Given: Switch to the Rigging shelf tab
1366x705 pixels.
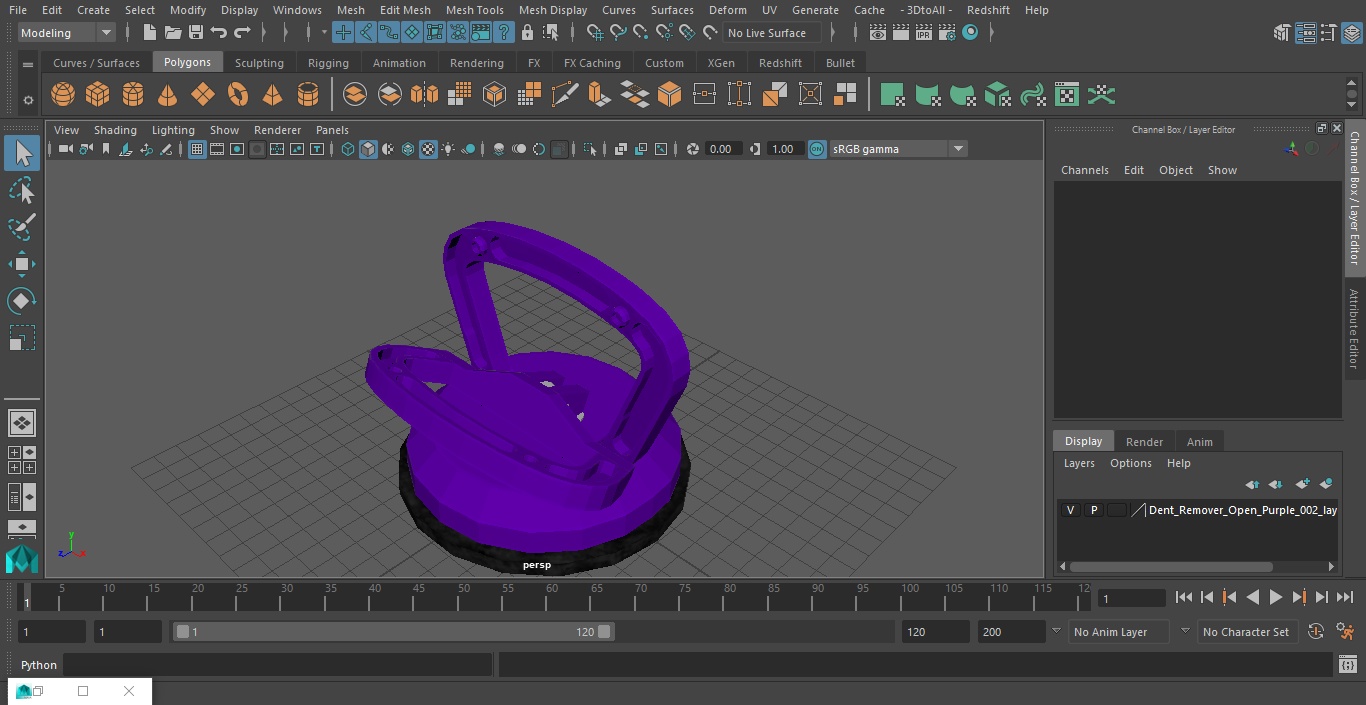Looking at the screenshot, I should tap(328, 62).
